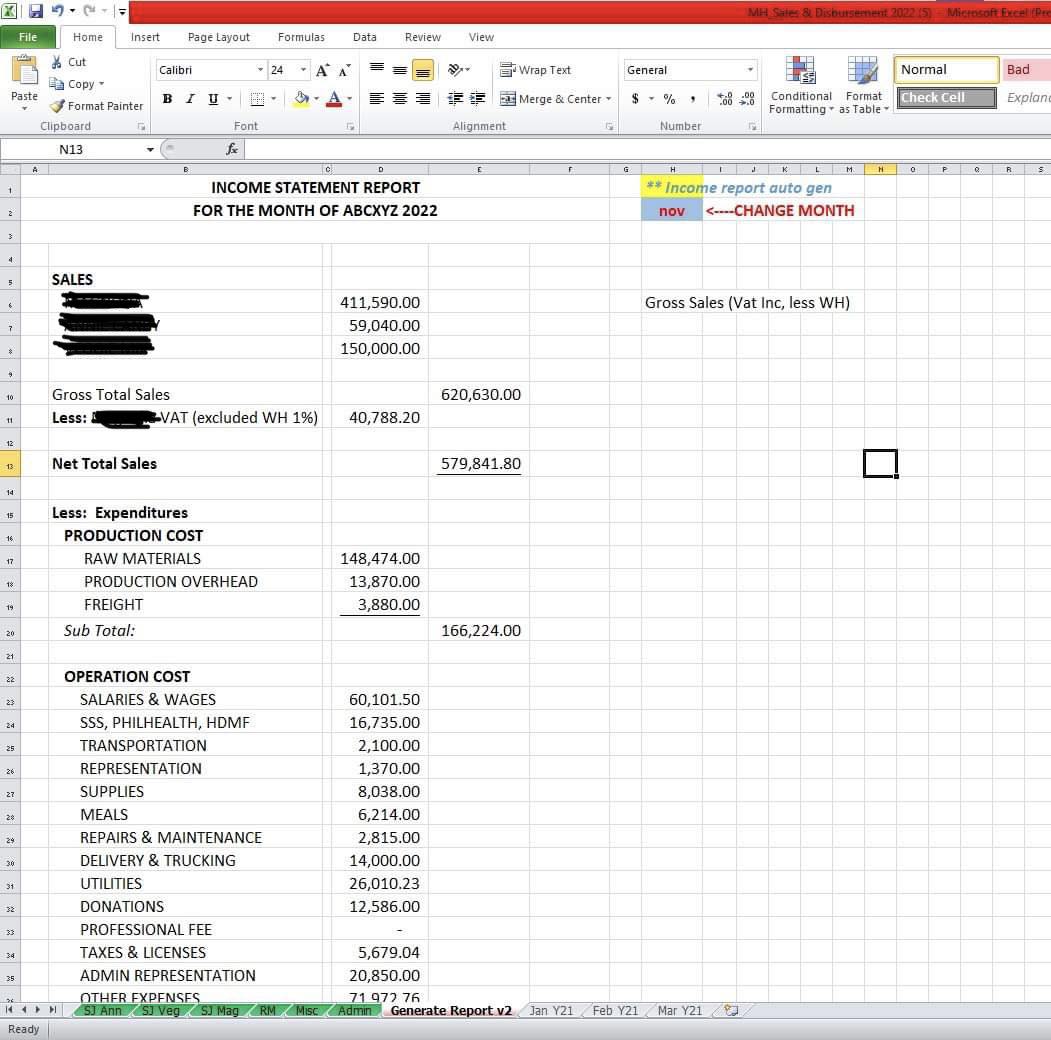Click the formula bar input field
The height and width of the screenshot is (1040, 1051).
(647, 149)
